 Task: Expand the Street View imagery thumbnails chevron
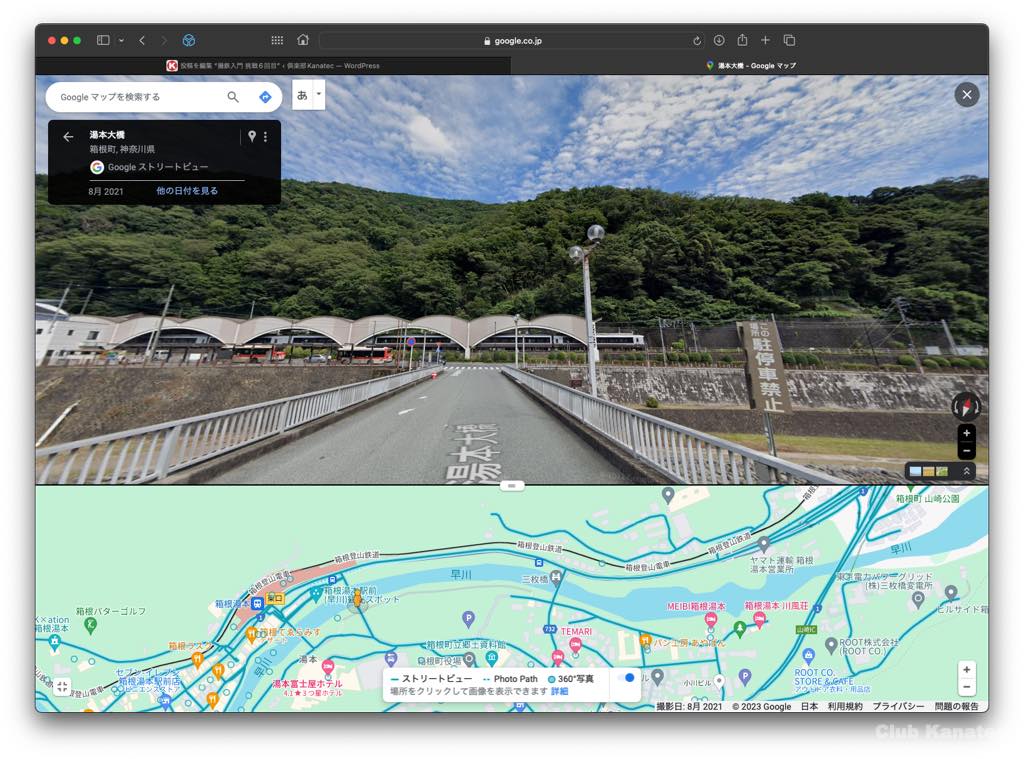coord(967,471)
